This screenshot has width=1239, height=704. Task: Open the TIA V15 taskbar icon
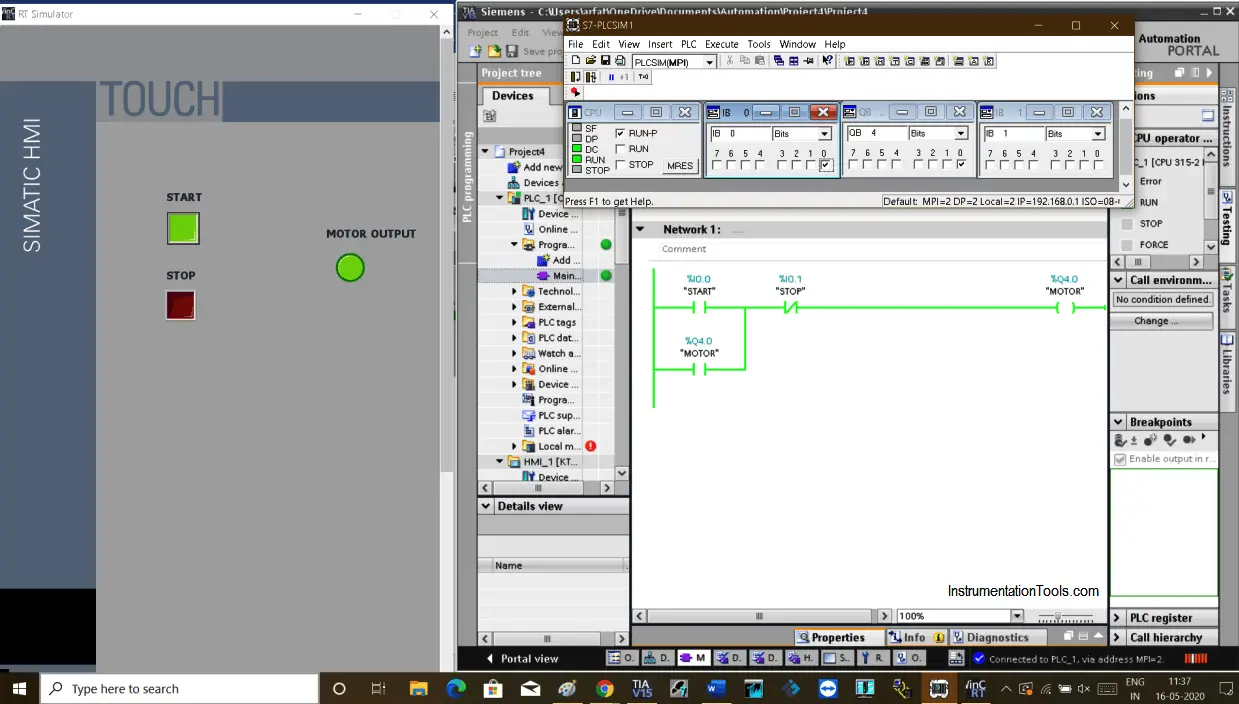point(642,688)
